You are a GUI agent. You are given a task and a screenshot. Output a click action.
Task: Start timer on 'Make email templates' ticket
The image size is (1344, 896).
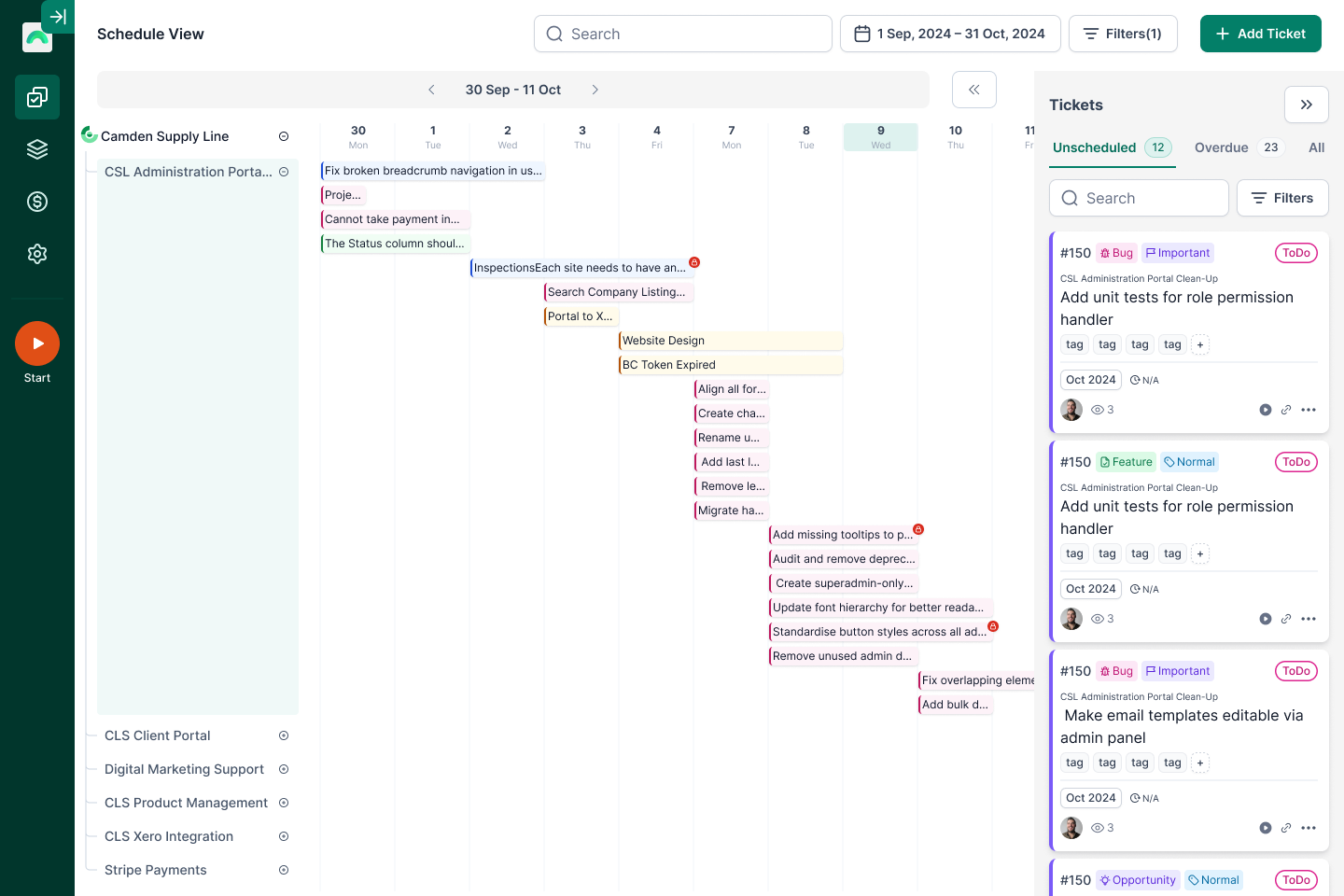(x=1266, y=828)
